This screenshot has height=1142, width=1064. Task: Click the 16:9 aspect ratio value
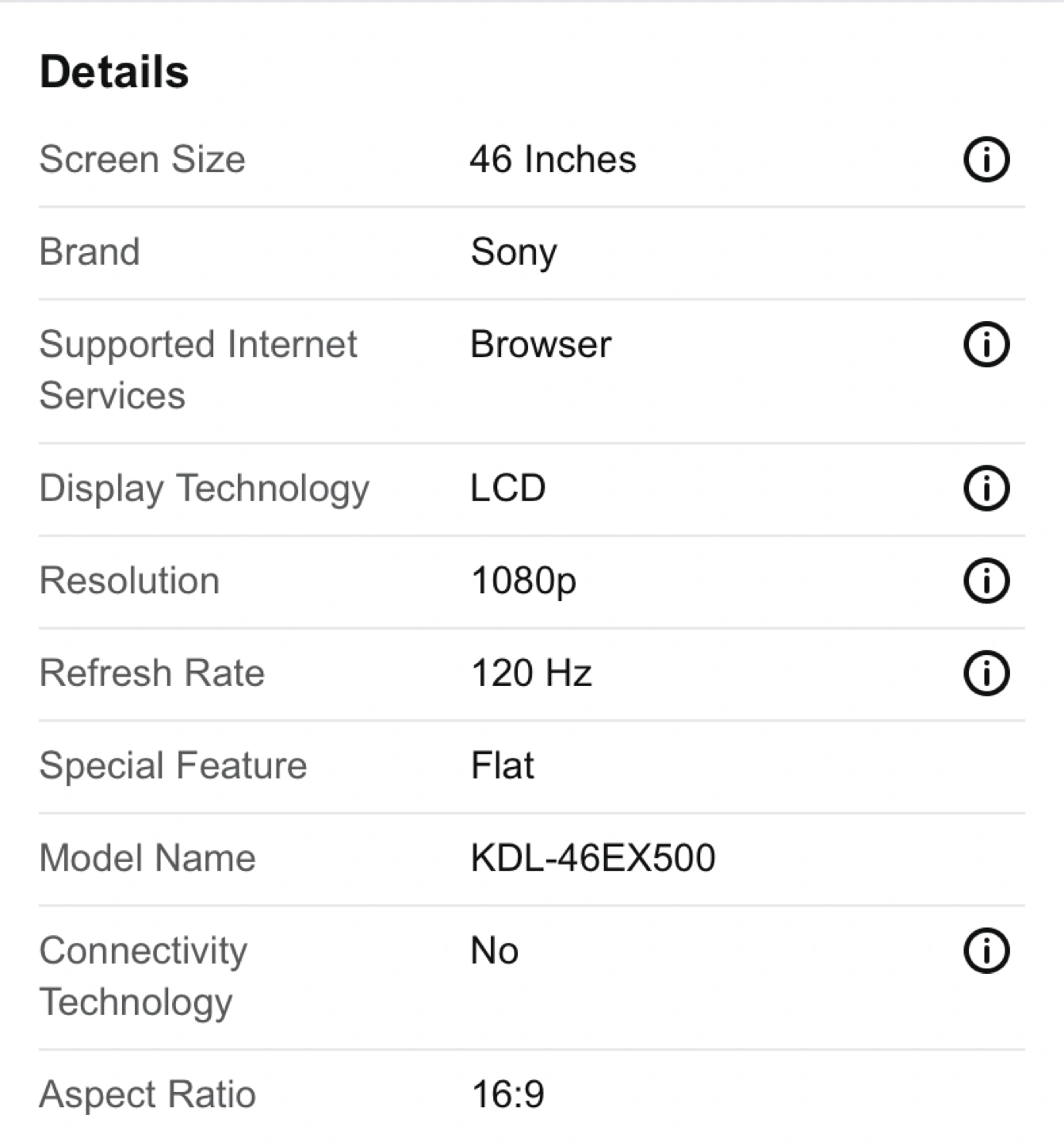[x=508, y=1095]
